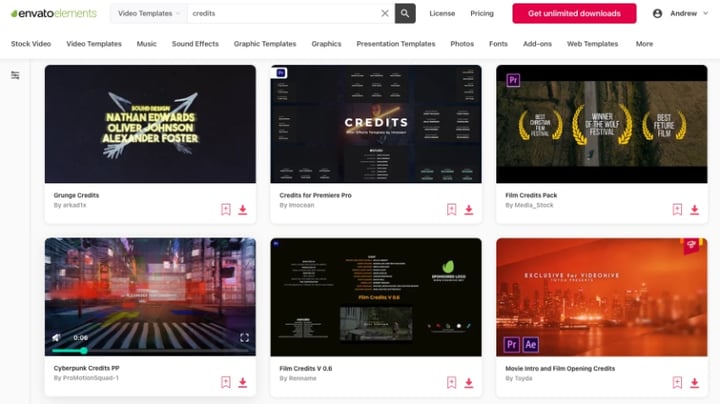
Task: Open the Fonts category
Action: pyautogui.click(x=498, y=44)
